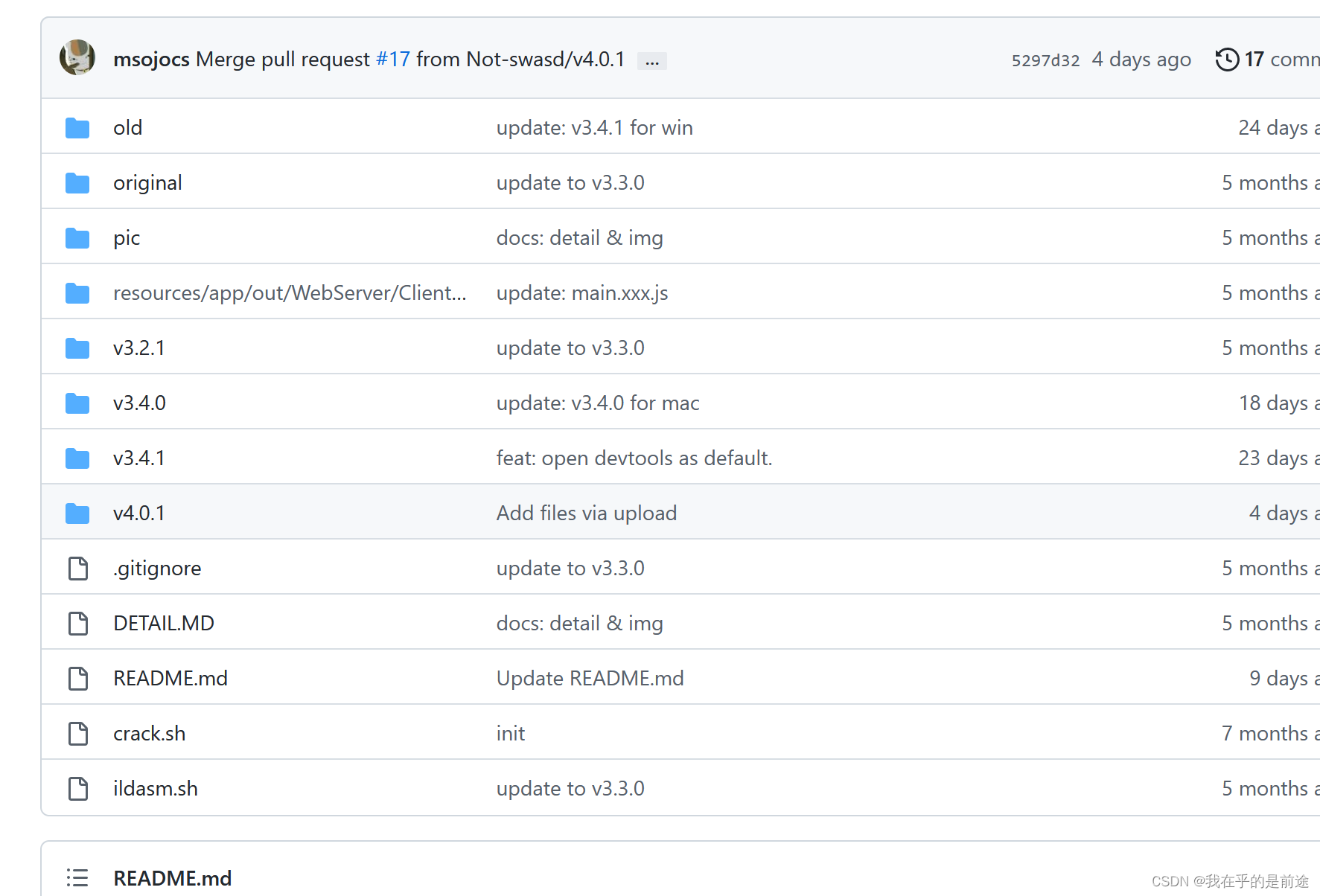
Task: Click the folder icon beside v4.0.1
Action: pyautogui.click(x=77, y=512)
